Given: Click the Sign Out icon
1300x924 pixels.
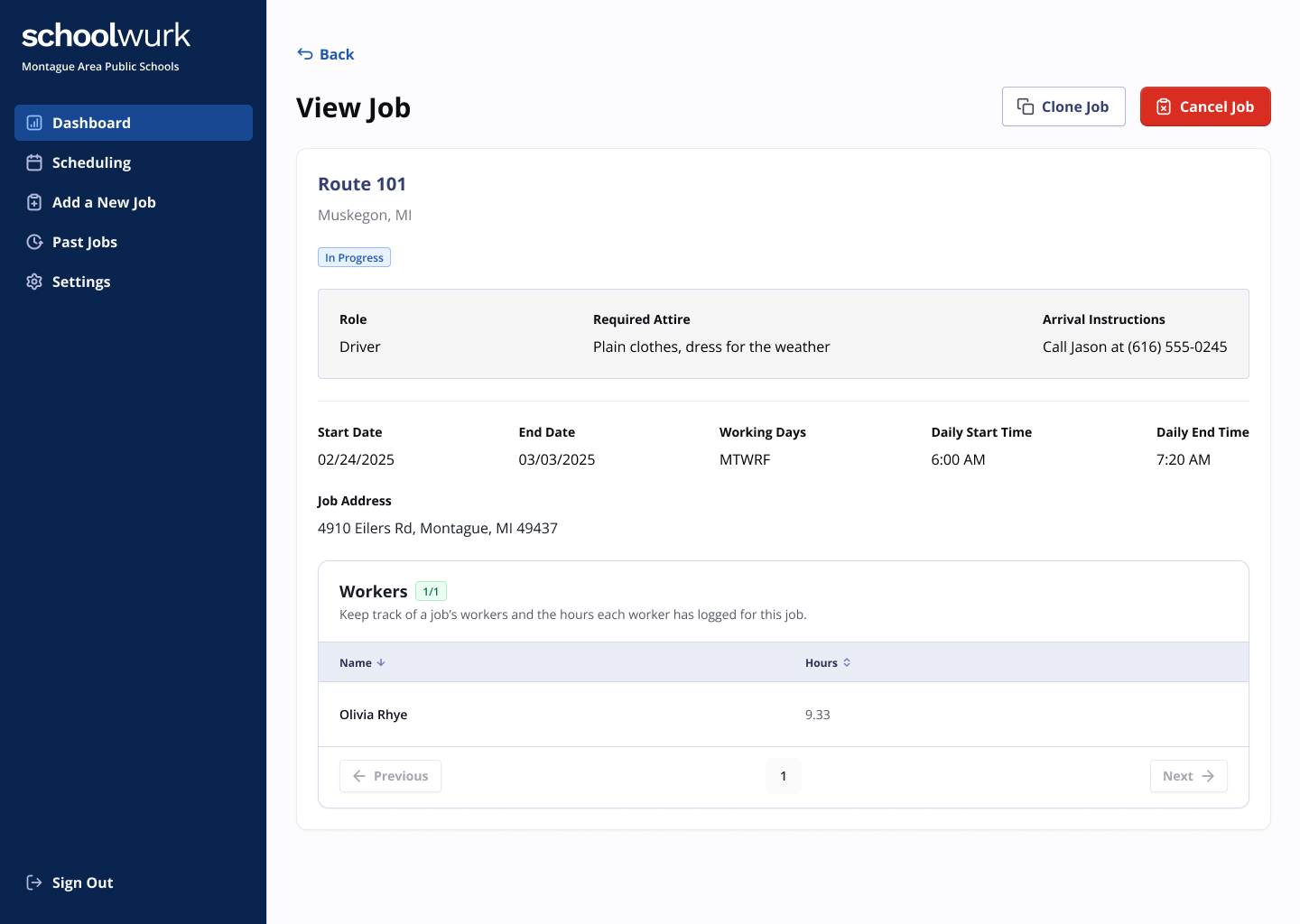Looking at the screenshot, I should pos(34,882).
